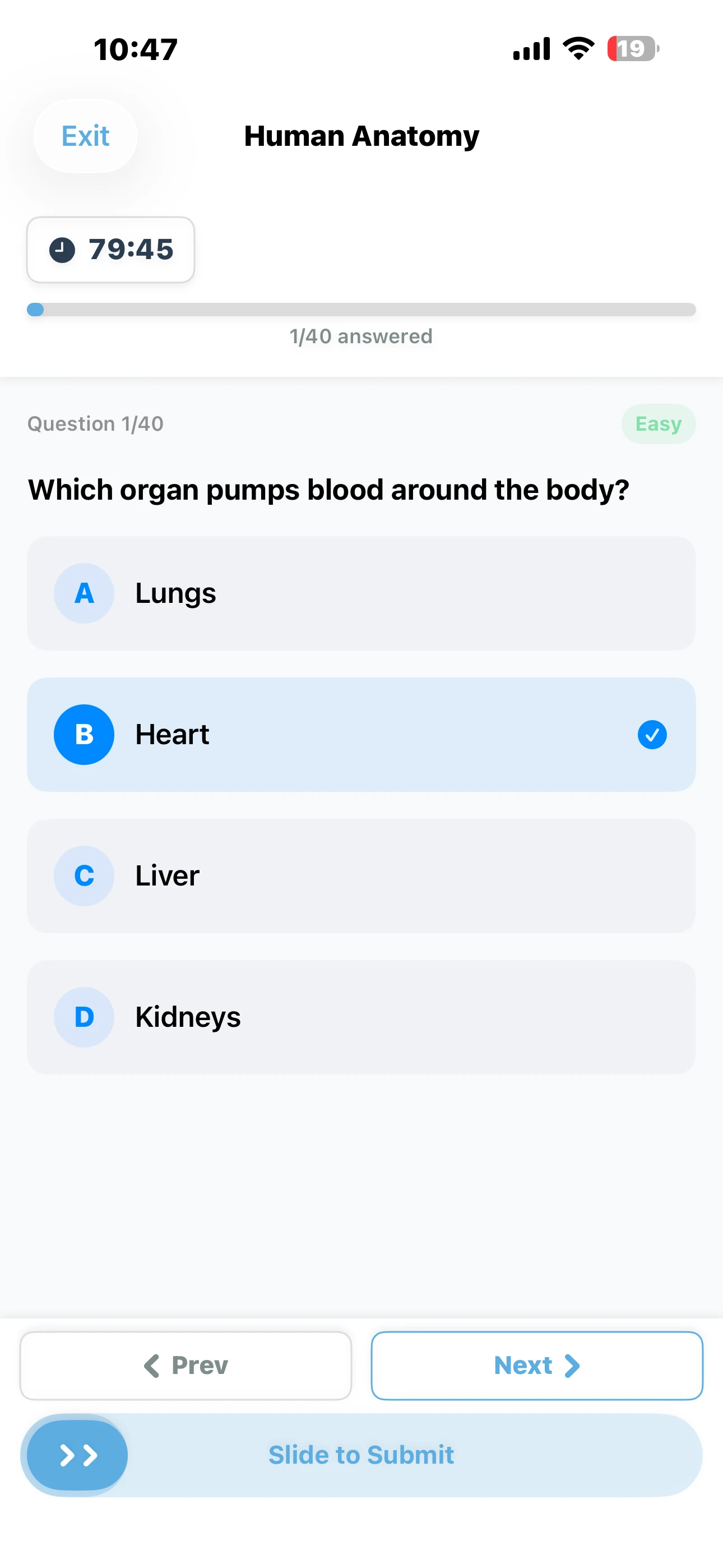Tap the Easy difficulty badge
The width and height of the screenshot is (723, 1568).
click(x=658, y=423)
